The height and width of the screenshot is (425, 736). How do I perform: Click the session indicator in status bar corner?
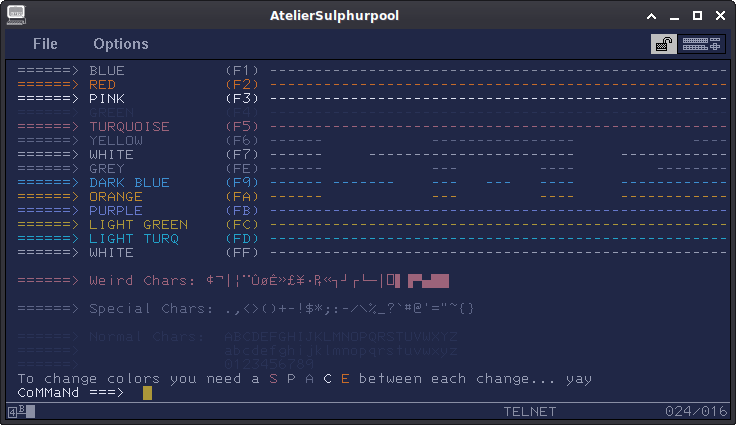pos(21,411)
